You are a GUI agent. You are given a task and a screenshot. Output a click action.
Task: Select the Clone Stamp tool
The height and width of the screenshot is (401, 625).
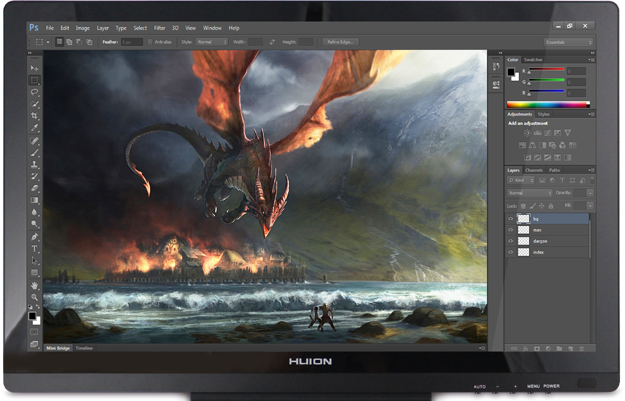[x=34, y=164]
